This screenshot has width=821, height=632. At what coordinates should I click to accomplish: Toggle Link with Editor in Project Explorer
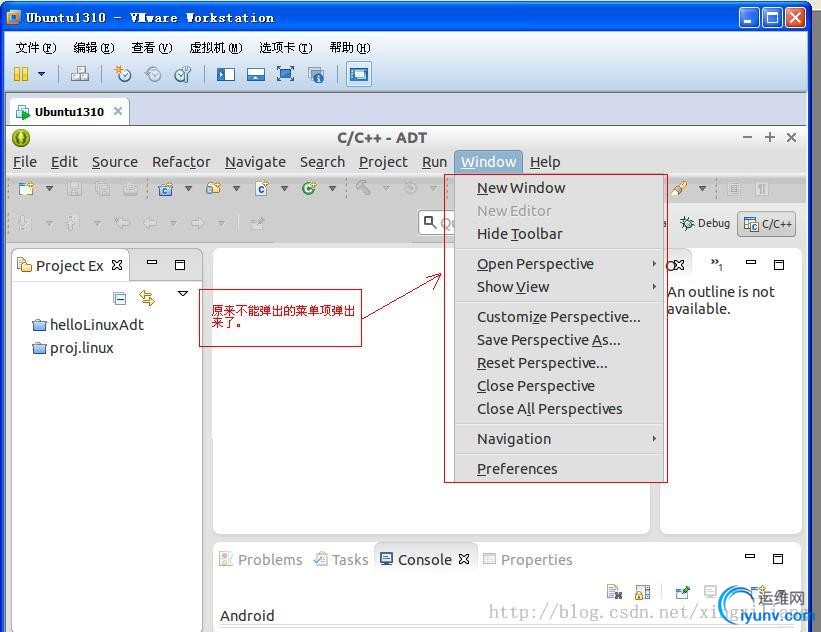147,298
